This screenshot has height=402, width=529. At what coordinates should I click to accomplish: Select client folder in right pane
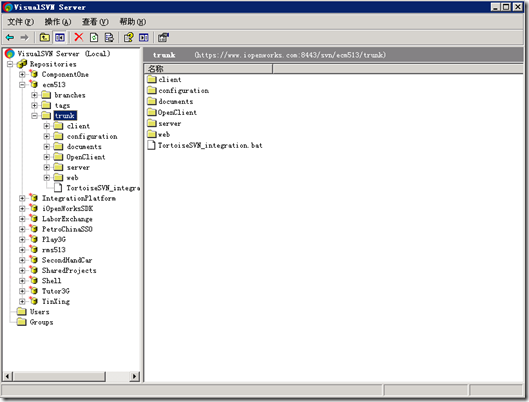tap(170, 80)
